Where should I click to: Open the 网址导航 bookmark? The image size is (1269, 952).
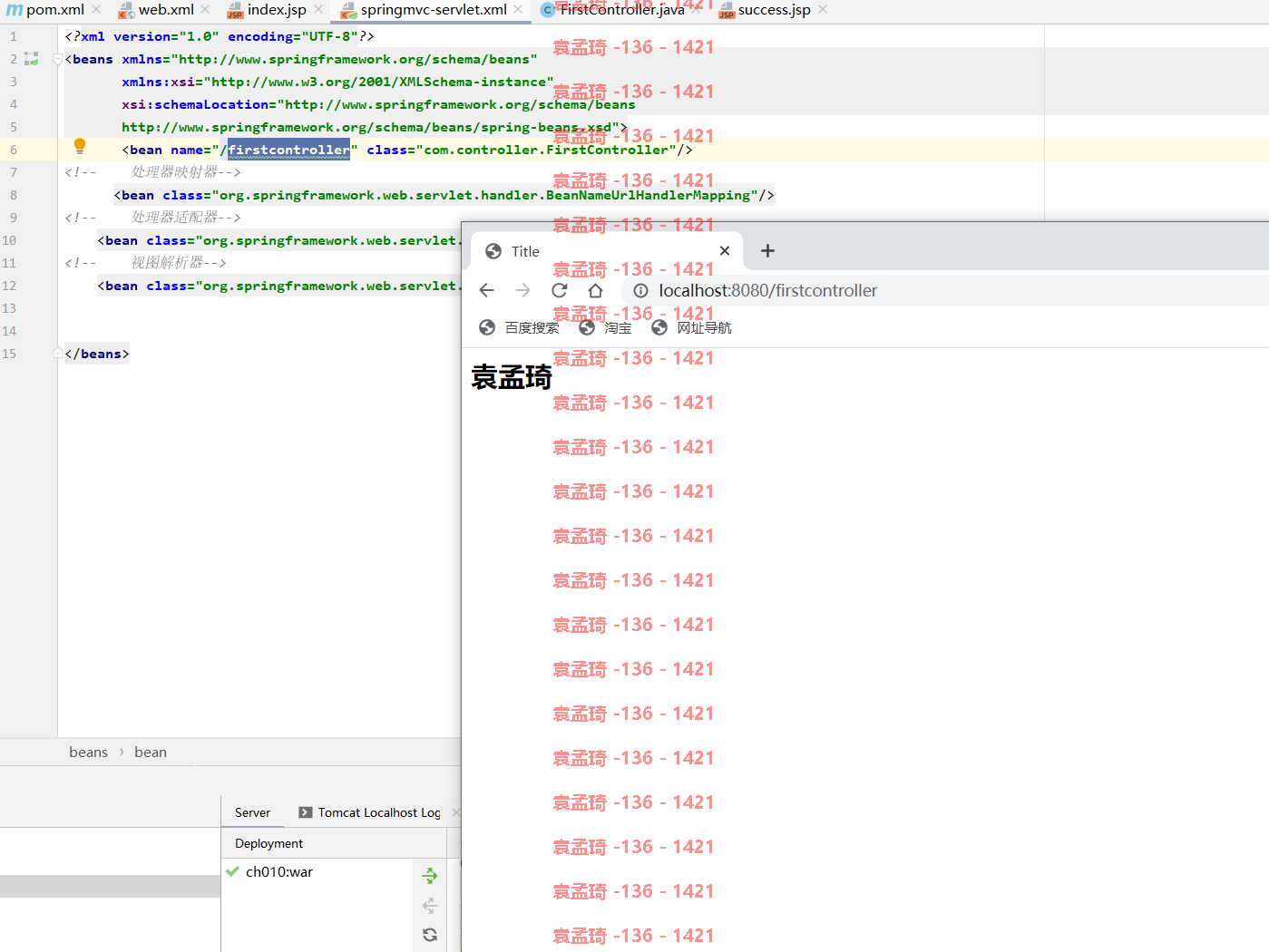pyautogui.click(x=692, y=327)
